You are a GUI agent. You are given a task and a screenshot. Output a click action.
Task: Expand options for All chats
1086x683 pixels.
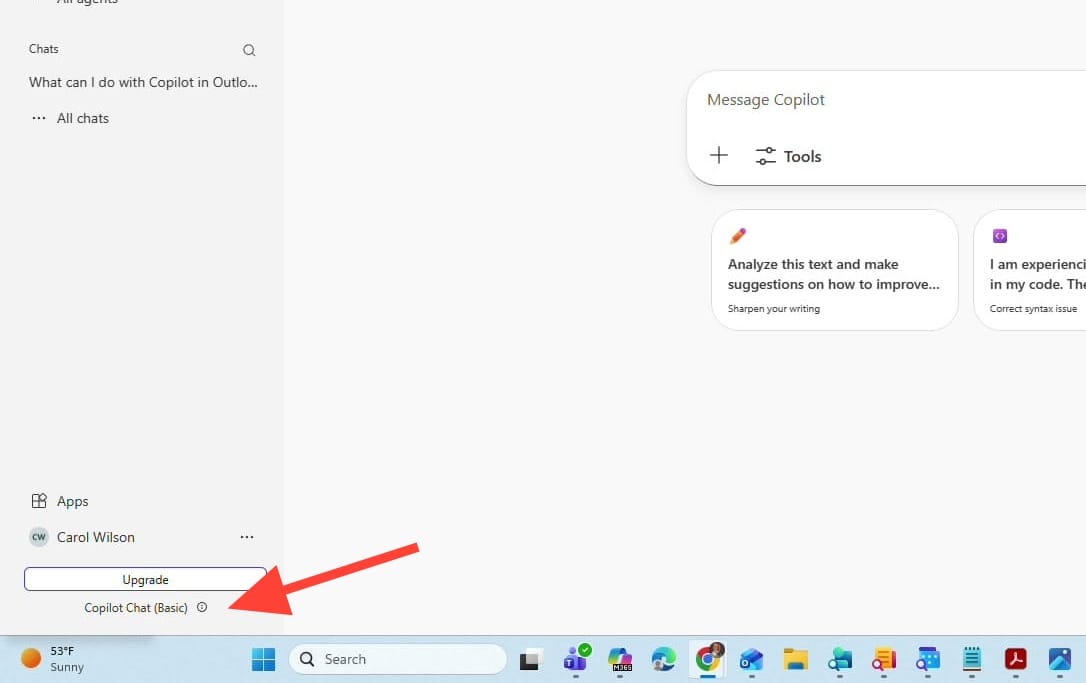(38, 118)
